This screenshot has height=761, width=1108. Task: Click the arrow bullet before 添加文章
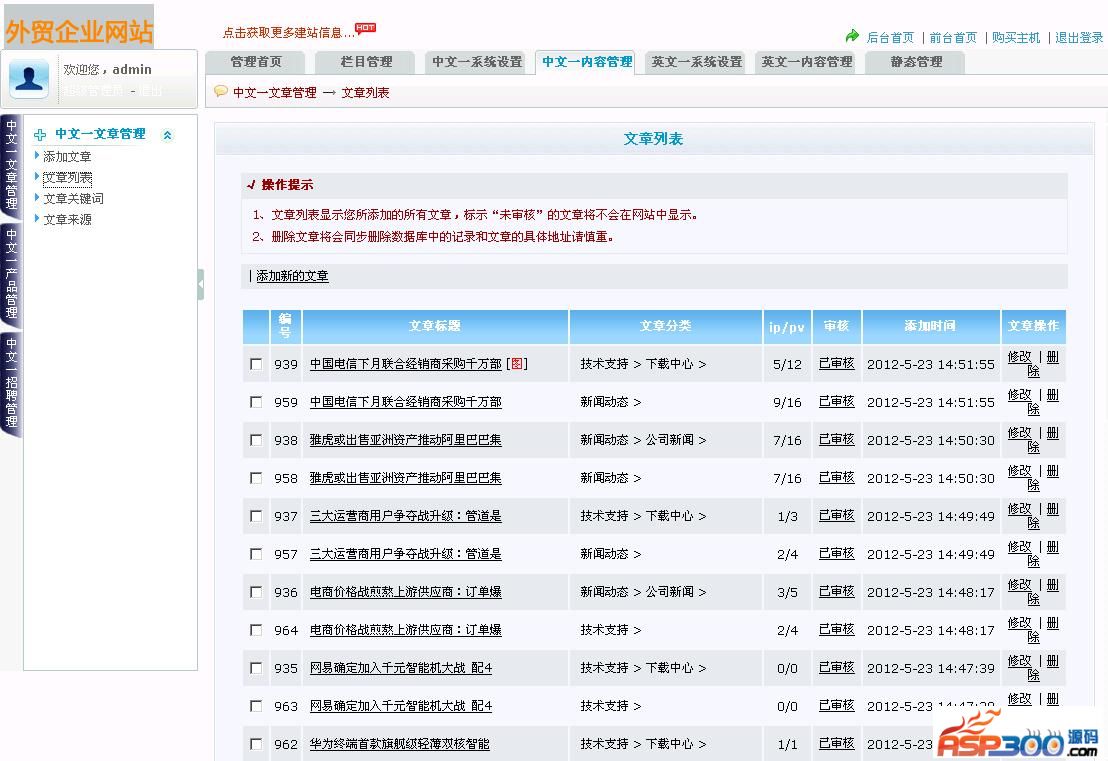37,156
